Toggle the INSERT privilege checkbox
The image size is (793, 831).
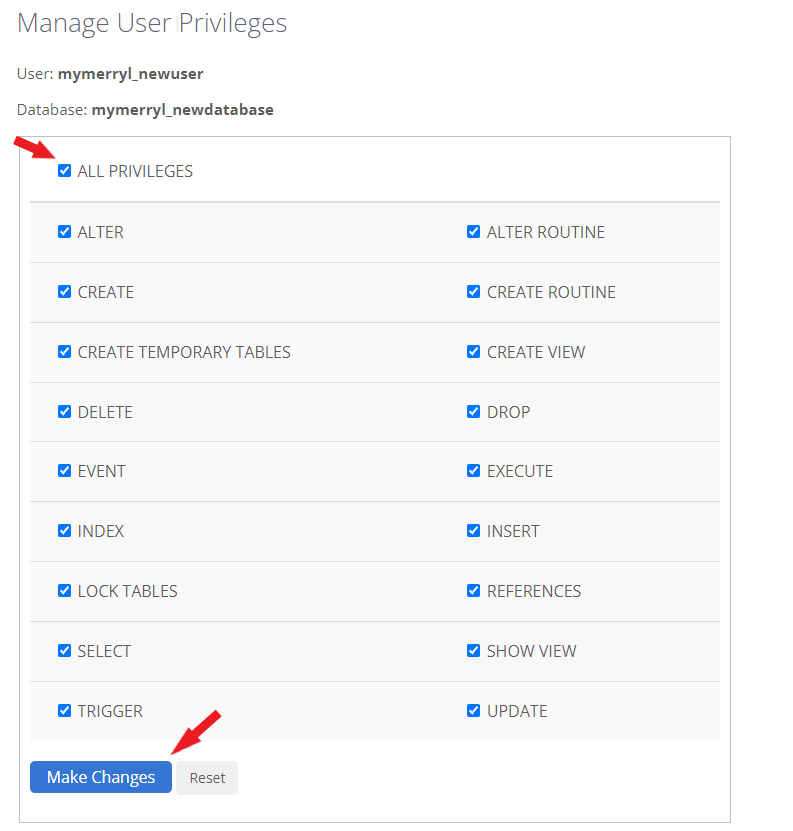473,531
